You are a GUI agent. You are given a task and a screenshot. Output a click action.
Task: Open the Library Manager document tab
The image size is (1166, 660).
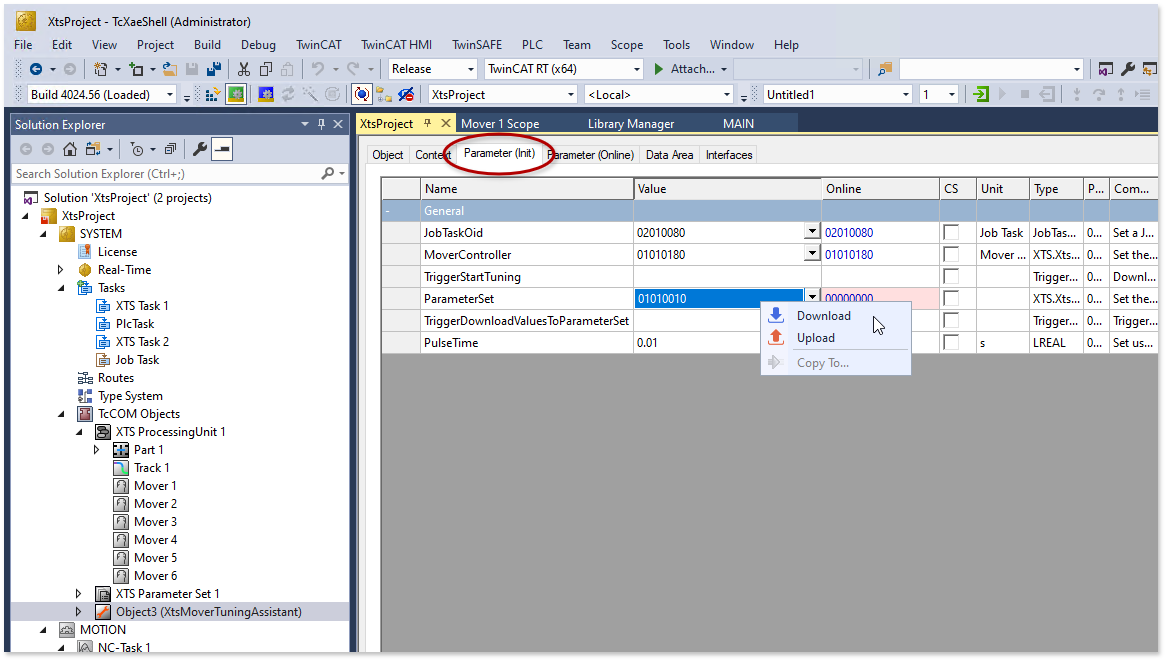click(x=631, y=124)
